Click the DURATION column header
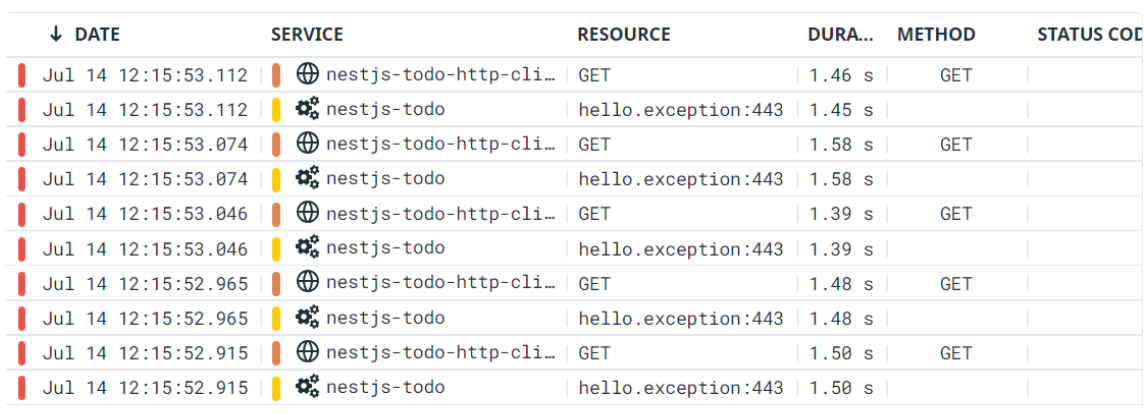This screenshot has height=414, width=1144. pyautogui.click(x=840, y=34)
